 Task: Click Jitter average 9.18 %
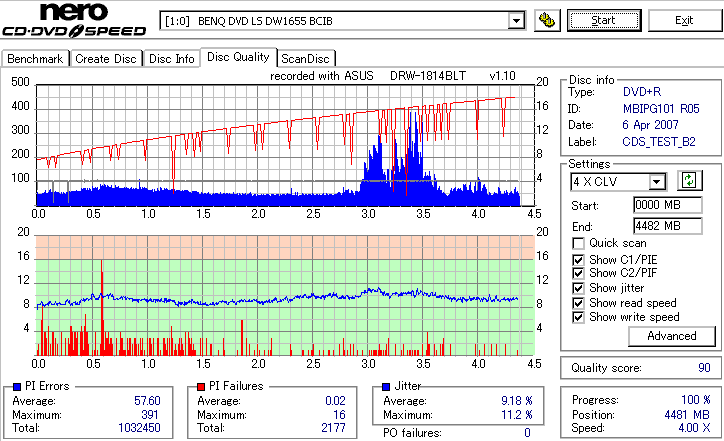517,401
